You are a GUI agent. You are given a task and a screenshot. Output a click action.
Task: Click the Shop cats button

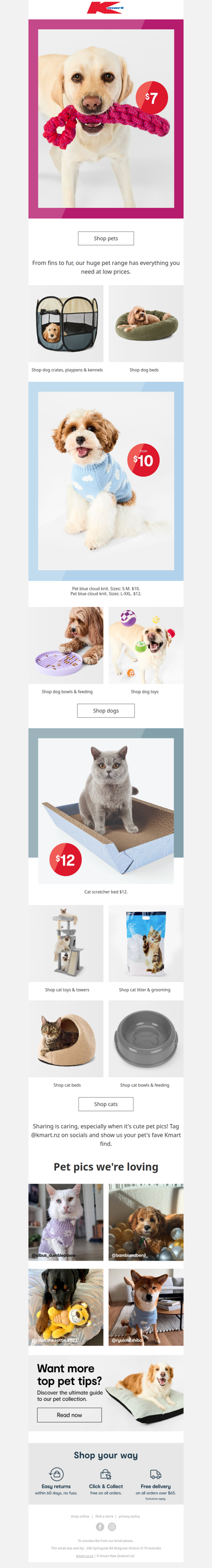point(105,1103)
